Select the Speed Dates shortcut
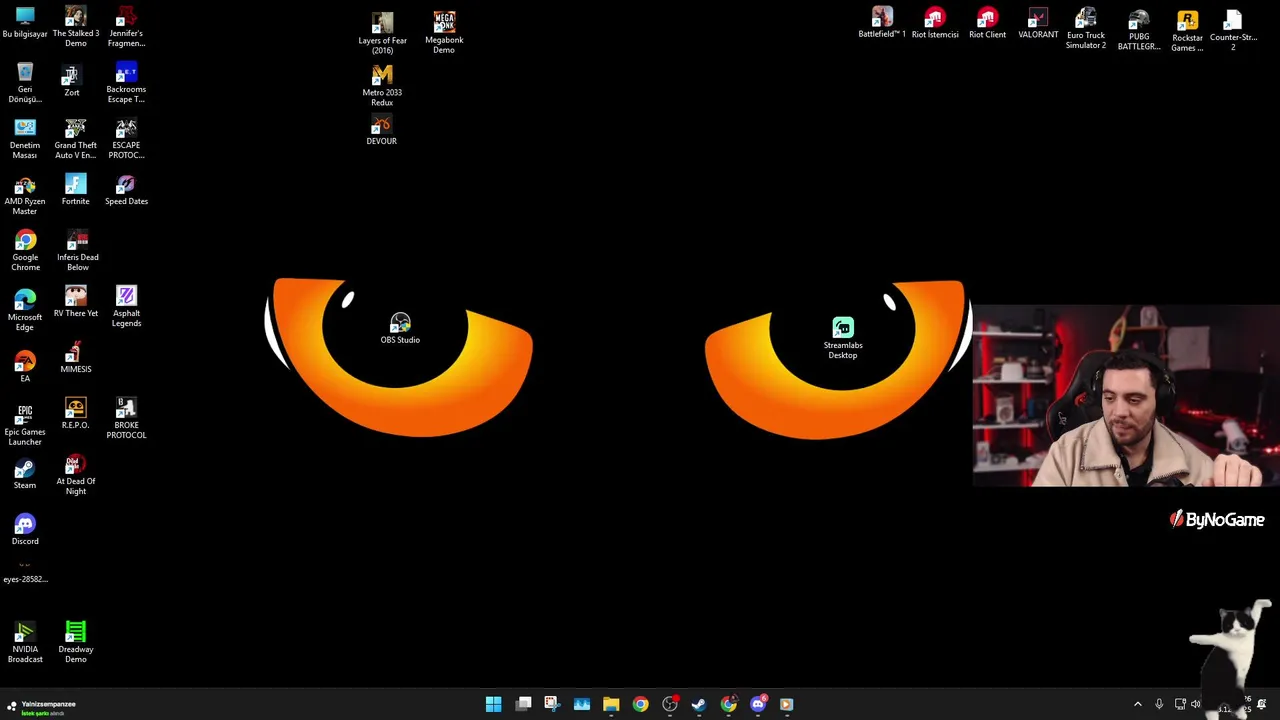Image resolution: width=1280 pixels, height=720 pixels. 126,190
